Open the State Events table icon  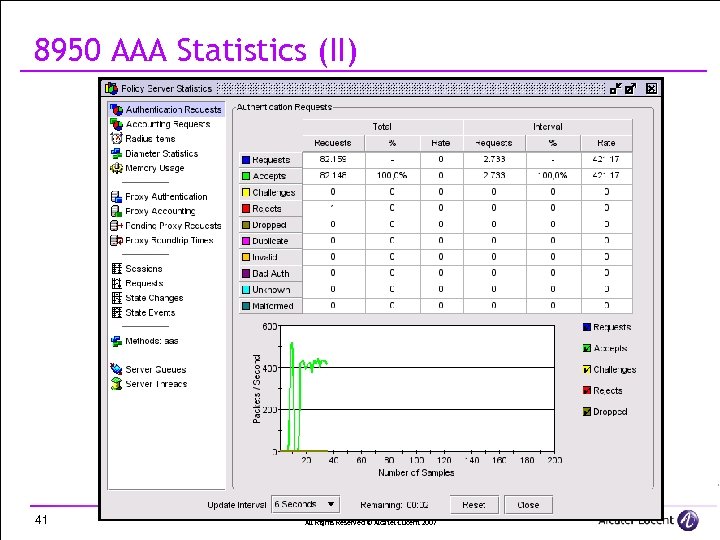117,313
